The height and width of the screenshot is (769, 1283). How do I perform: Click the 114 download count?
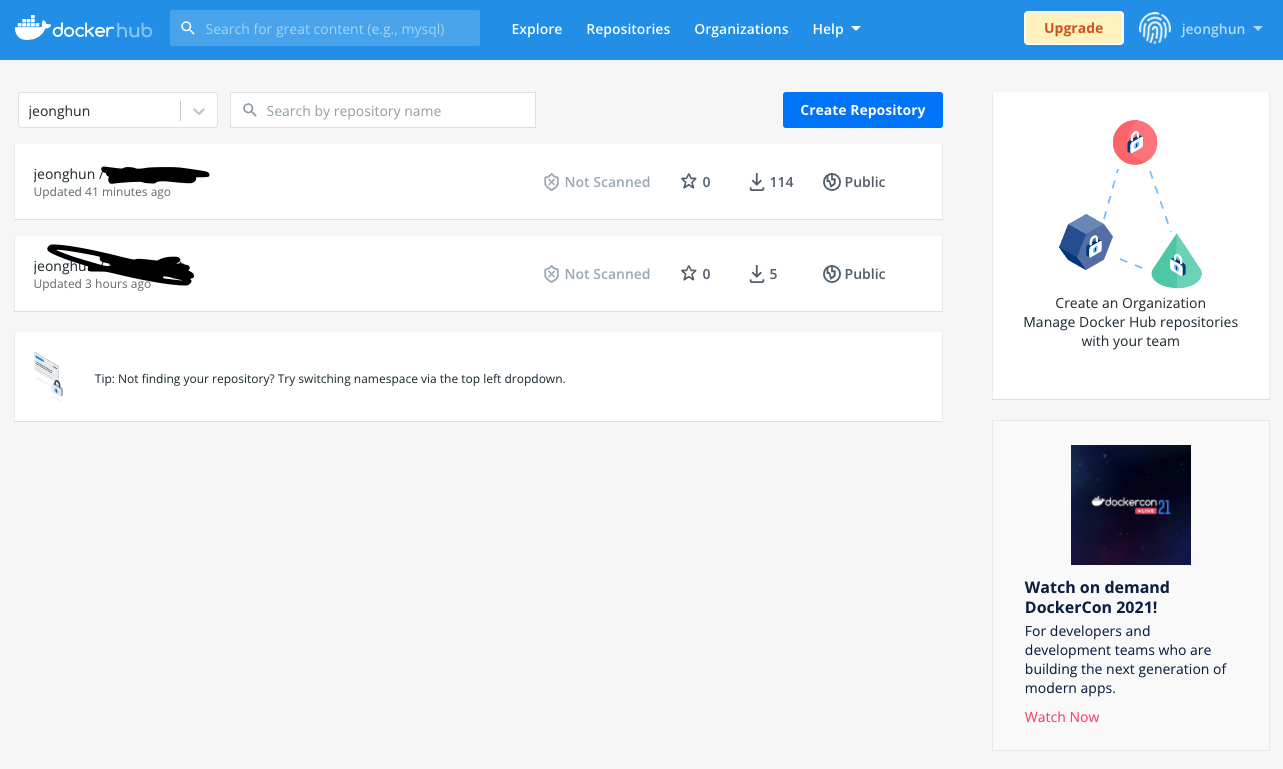(782, 182)
